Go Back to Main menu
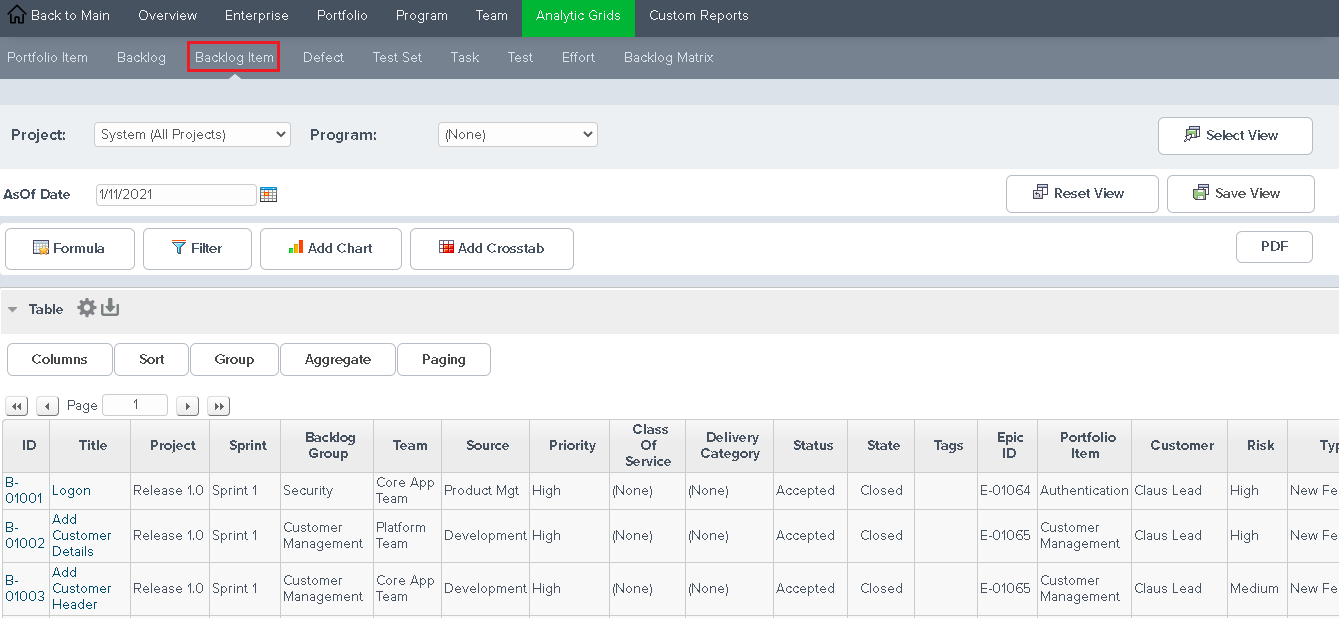The width and height of the screenshot is (1339, 621). 70,16
